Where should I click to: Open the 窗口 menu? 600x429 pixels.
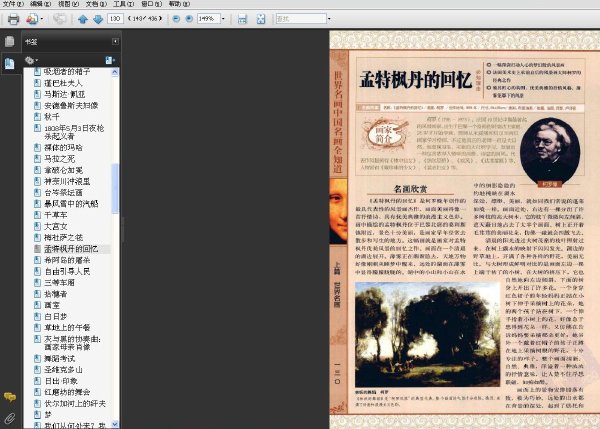tap(151, 4)
